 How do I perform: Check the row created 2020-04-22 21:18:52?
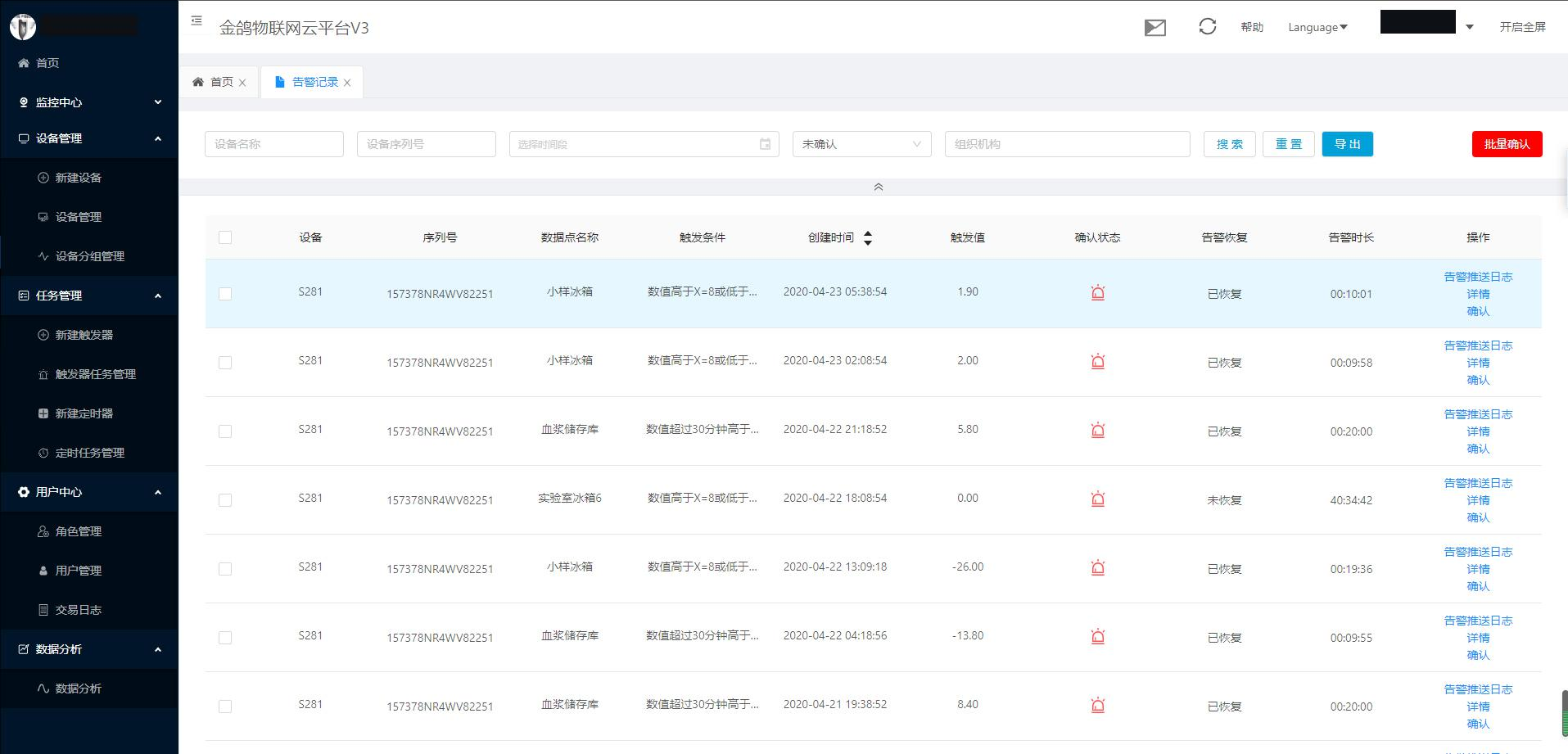pyautogui.click(x=225, y=431)
